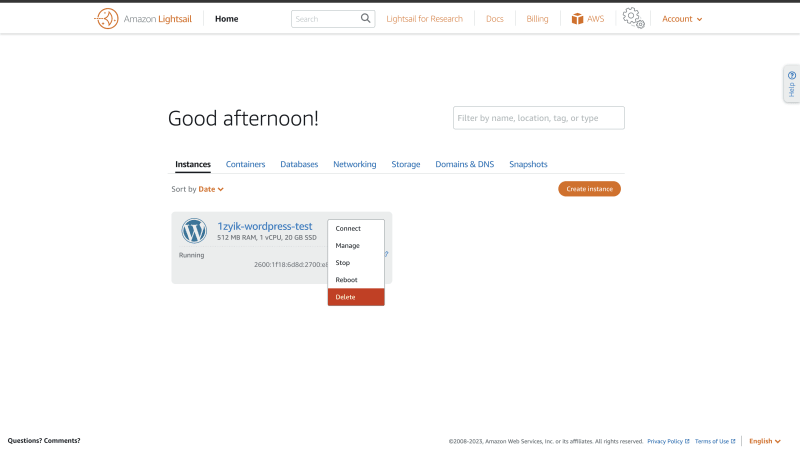Switch to the Containers tab

(245, 164)
